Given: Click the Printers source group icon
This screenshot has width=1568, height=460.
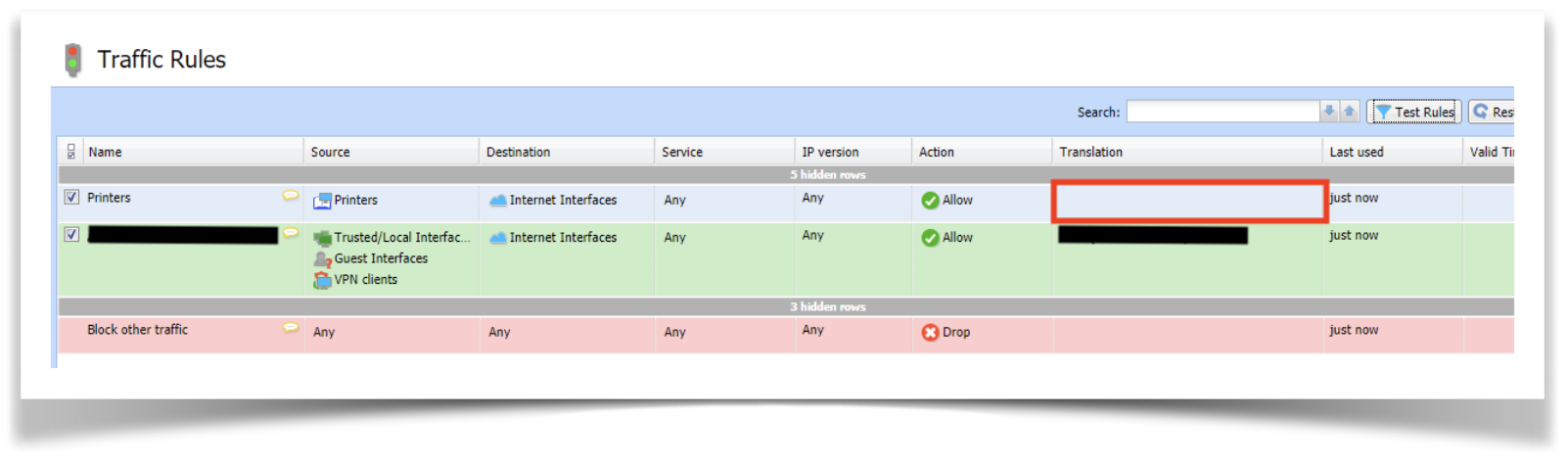Looking at the screenshot, I should [x=322, y=201].
